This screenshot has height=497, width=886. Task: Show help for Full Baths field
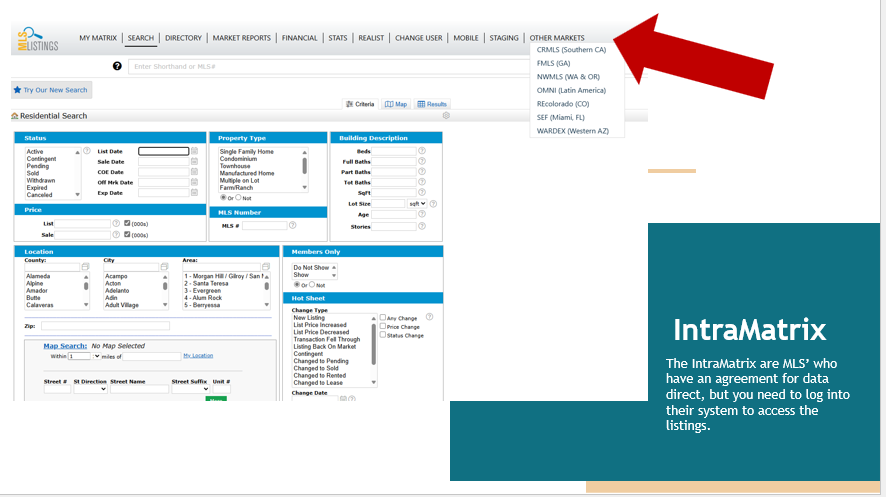click(x=422, y=162)
